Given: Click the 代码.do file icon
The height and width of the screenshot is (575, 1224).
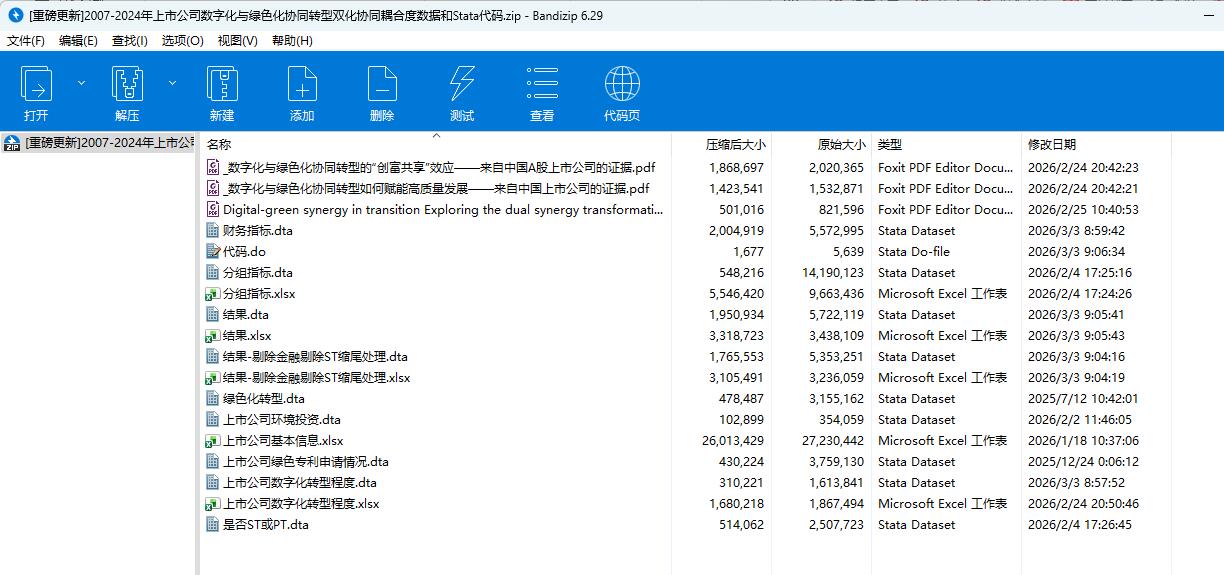Looking at the screenshot, I should (212, 251).
